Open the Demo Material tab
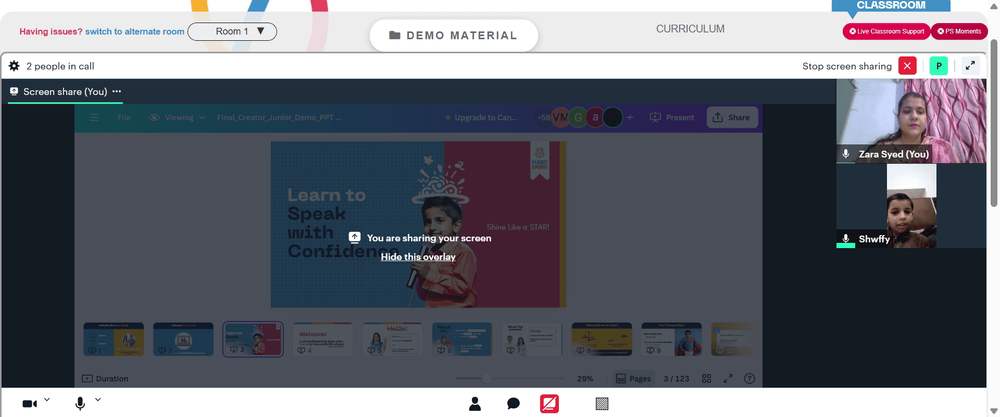The height and width of the screenshot is (417, 1000). 453,36
